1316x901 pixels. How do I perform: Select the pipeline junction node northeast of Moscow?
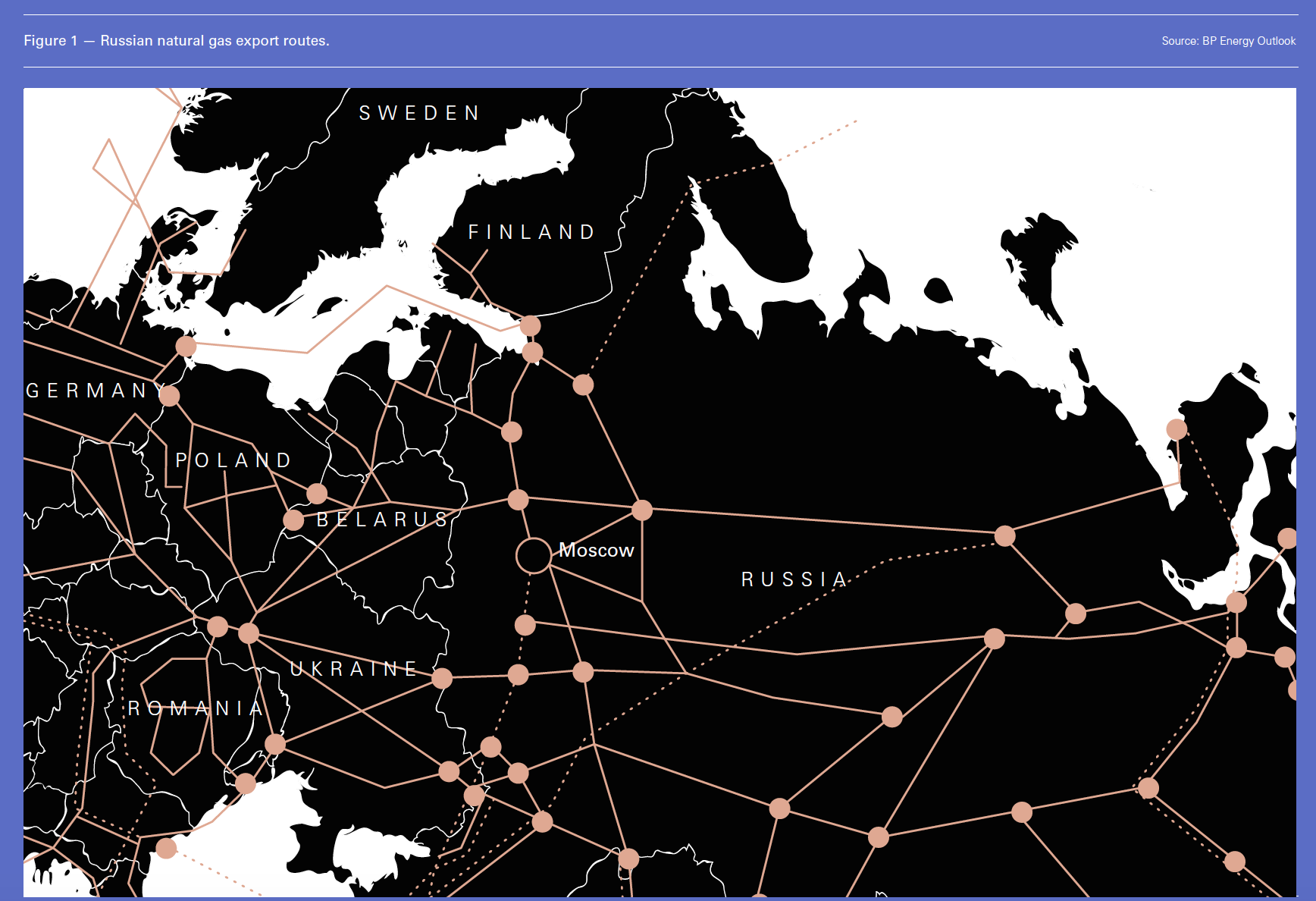[642, 510]
